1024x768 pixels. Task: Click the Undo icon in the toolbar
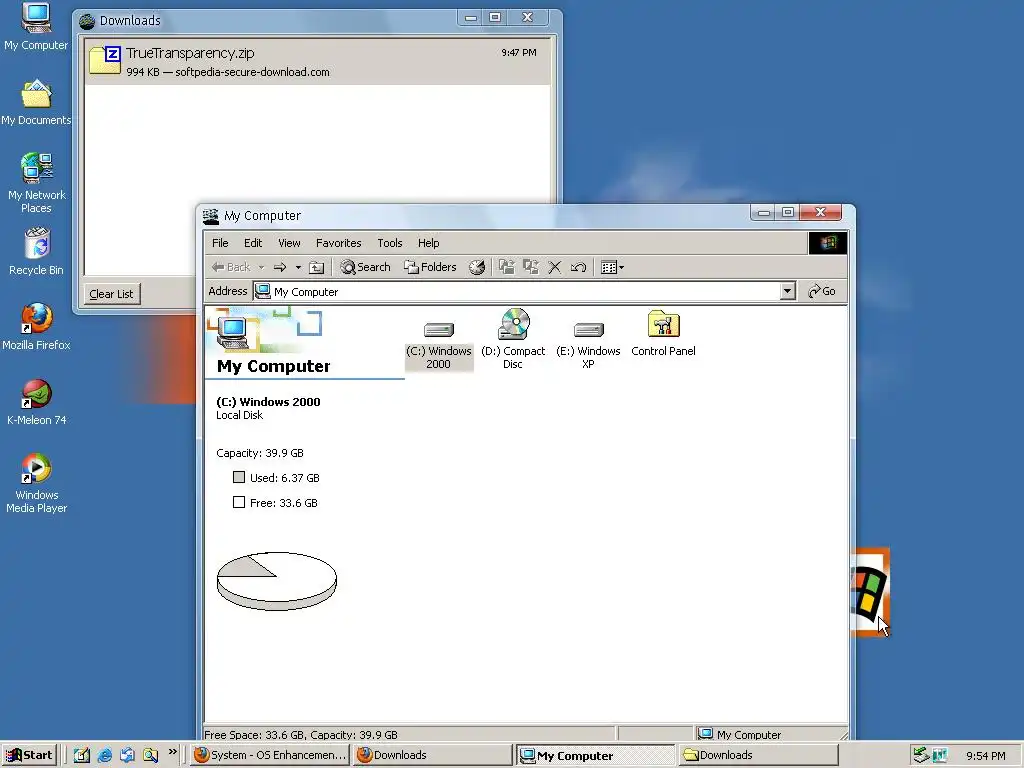click(x=578, y=267)
